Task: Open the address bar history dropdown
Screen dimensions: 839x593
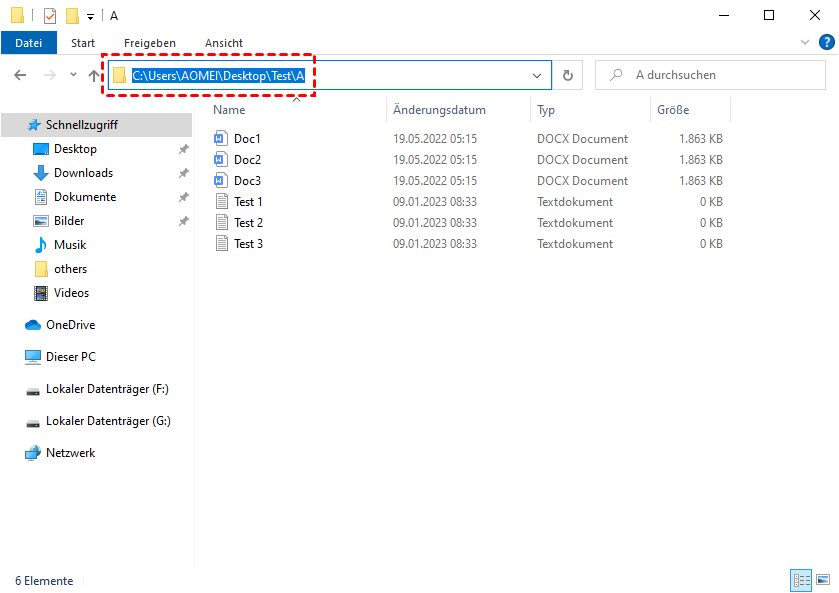Action: [x=537, y=75]
